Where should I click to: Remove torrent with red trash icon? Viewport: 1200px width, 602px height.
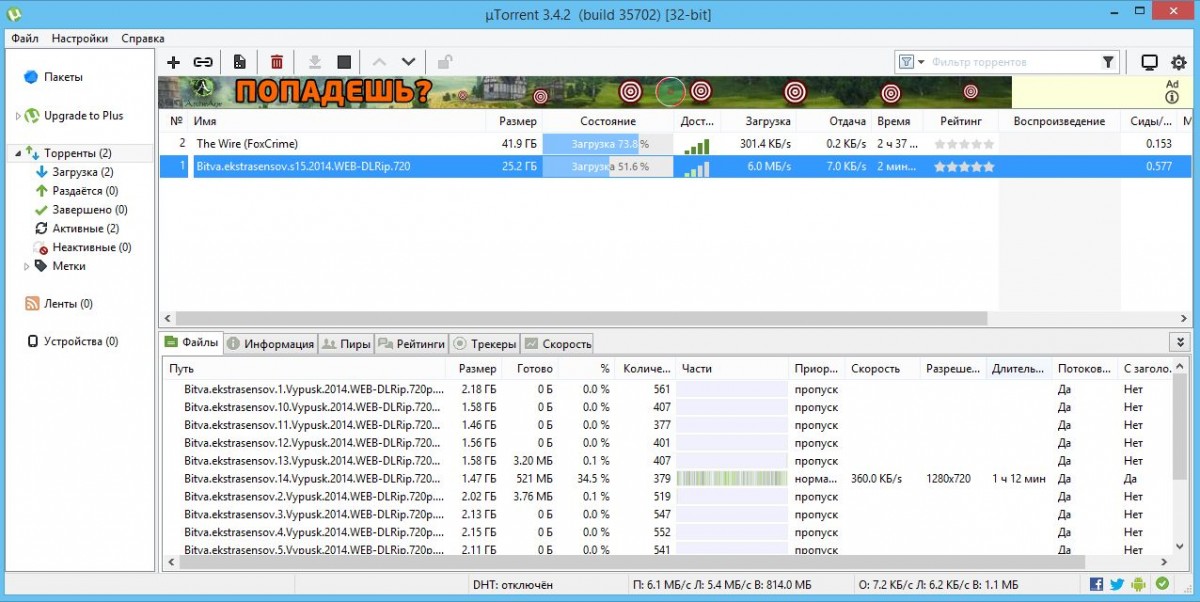277,62
